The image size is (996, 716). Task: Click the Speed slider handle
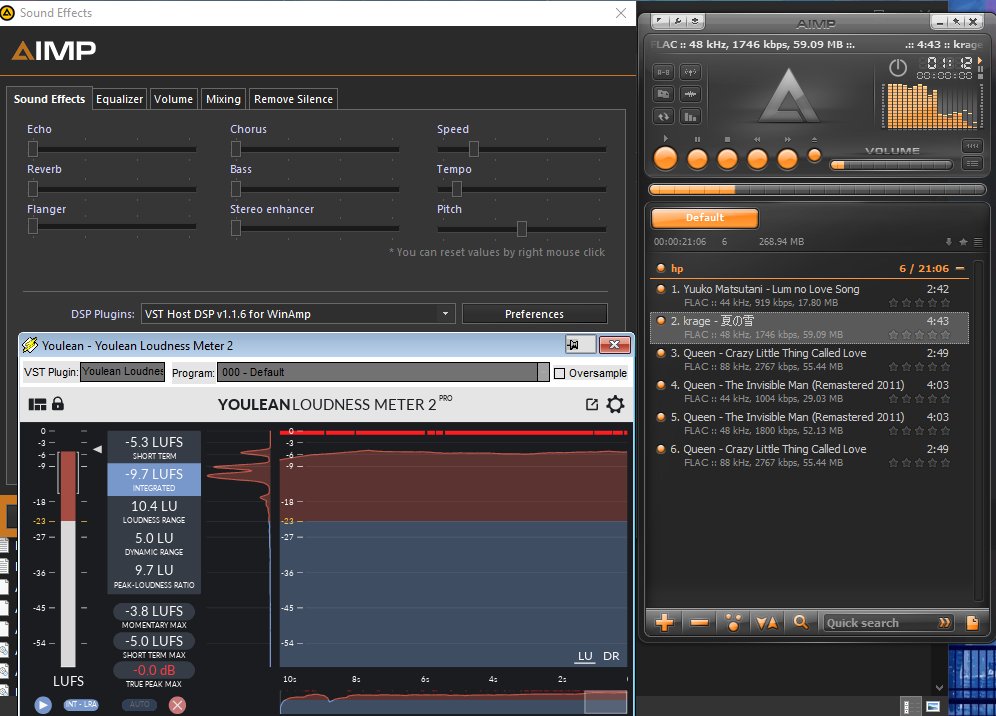474,149
